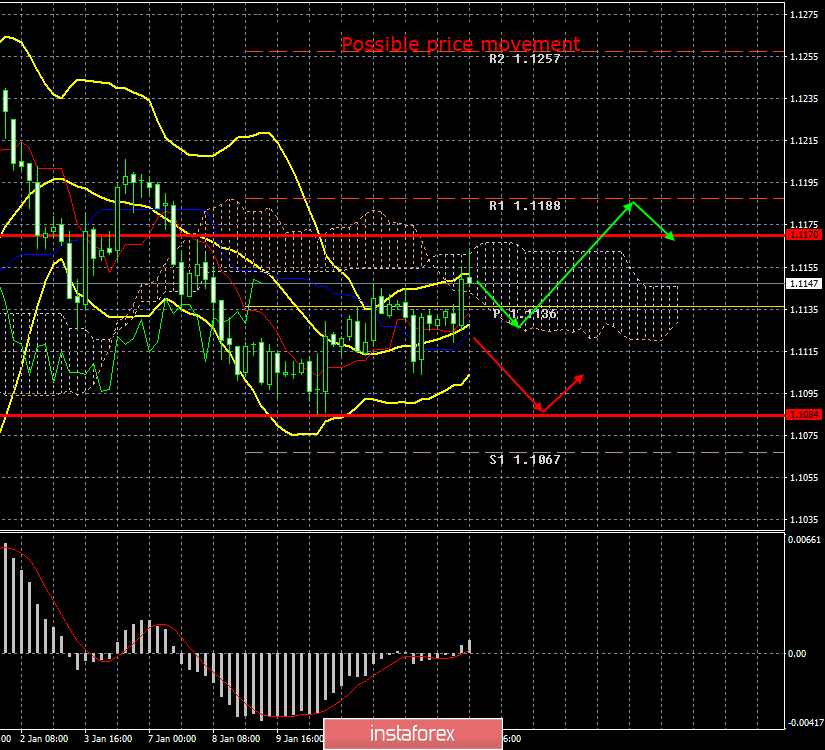Click the 1.1195 price scale label
The height and width of the screenshot is (750, 825).
[x=804, y=183]
